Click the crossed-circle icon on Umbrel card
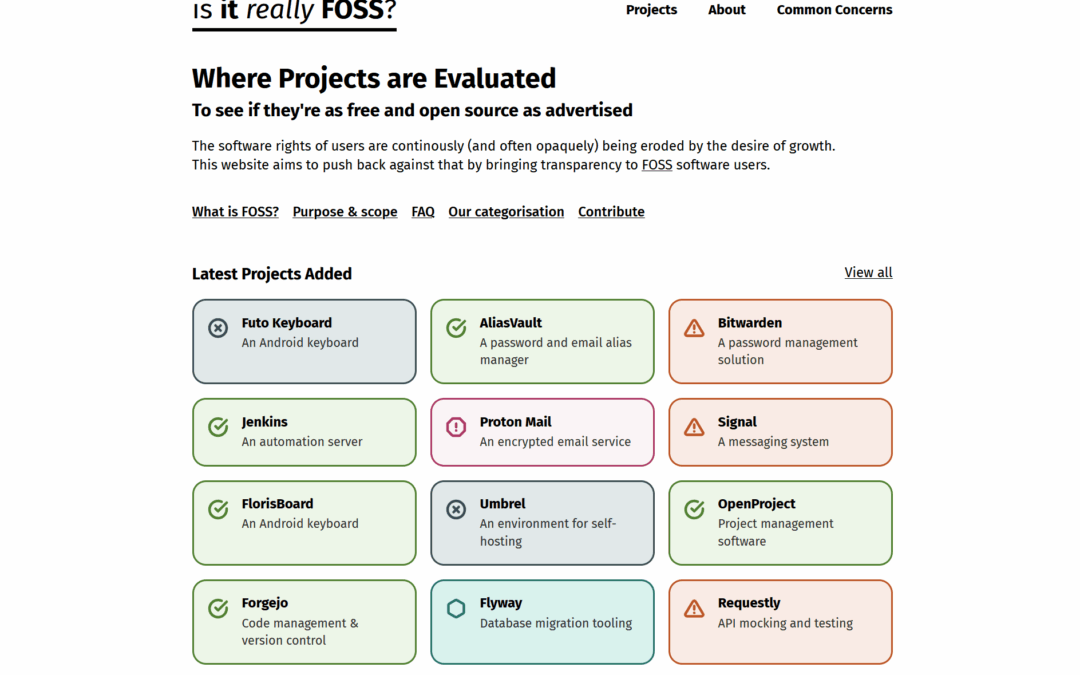Viewport: 1080px width, 675px height. click(x=456, y=509)
